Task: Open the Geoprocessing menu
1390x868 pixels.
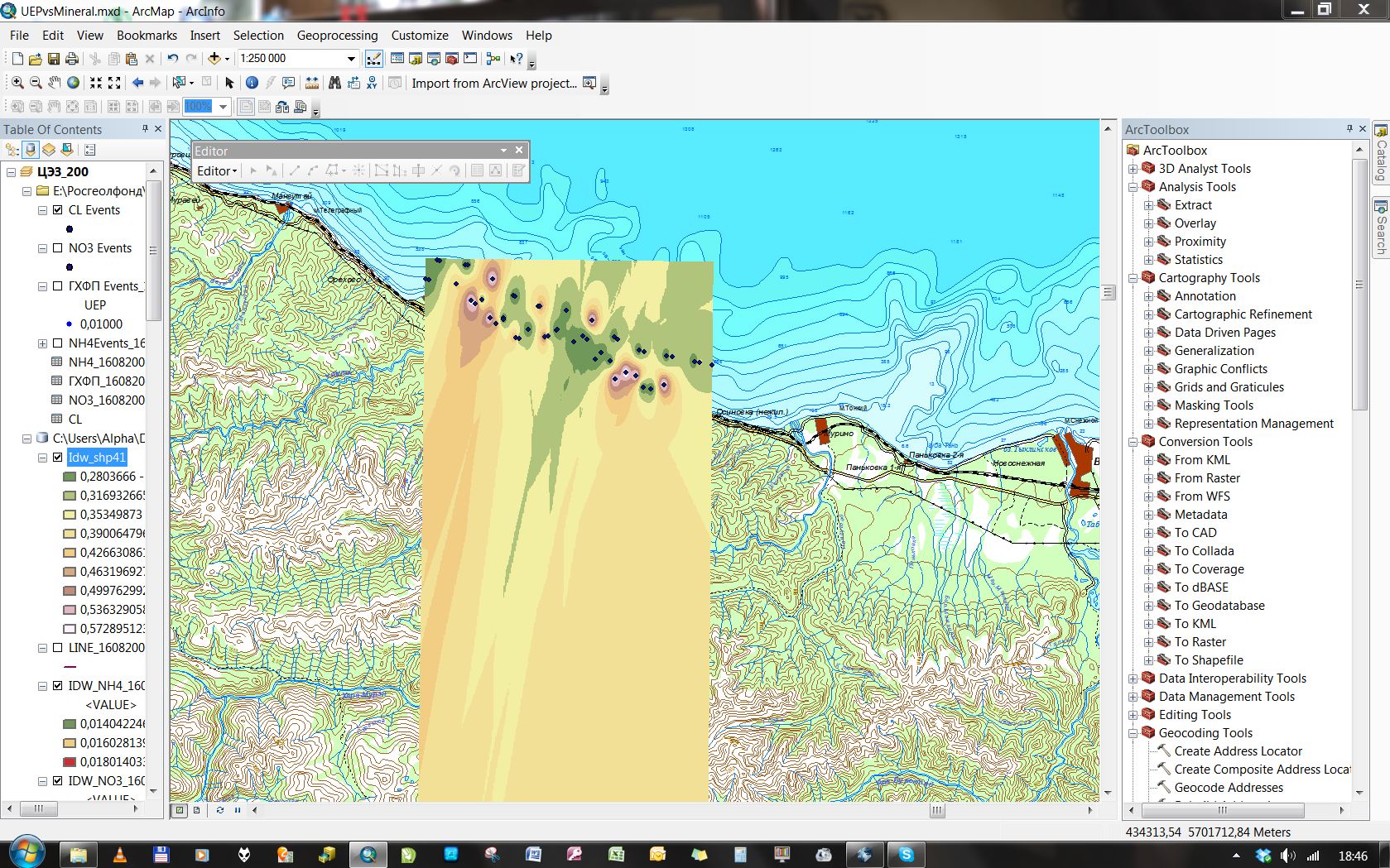Action: point(337,36)
